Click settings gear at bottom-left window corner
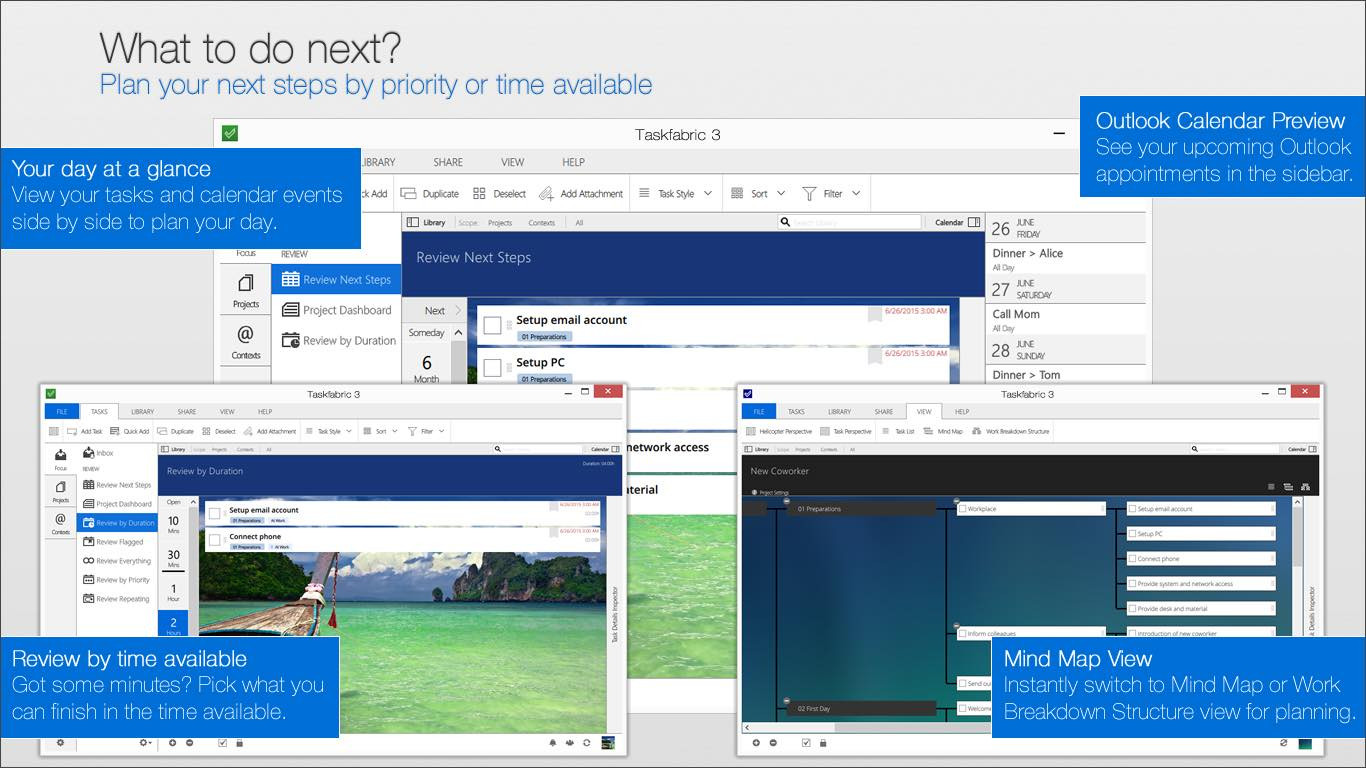Image resolution: width=1366 pixels, height=768 pixels. (x=60, y=743)
